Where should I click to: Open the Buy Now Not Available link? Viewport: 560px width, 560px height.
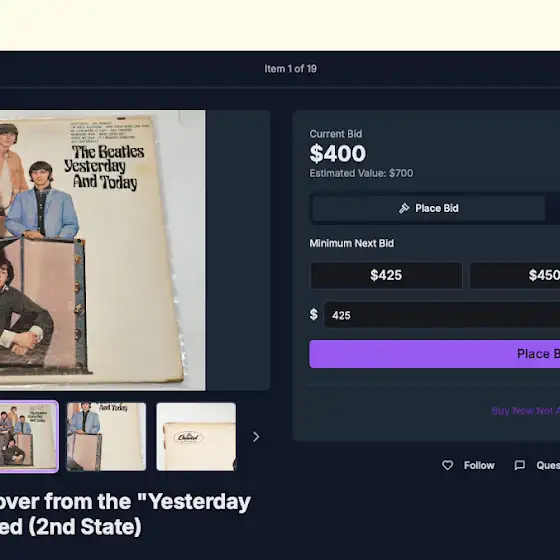point(526,411)
